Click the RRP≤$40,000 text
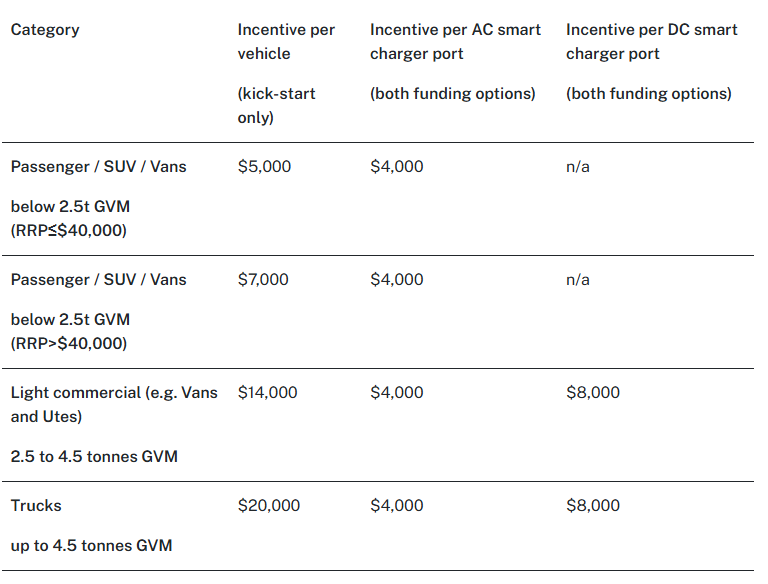Viewport: 768px width, 584px height. [x=69, y=230]
